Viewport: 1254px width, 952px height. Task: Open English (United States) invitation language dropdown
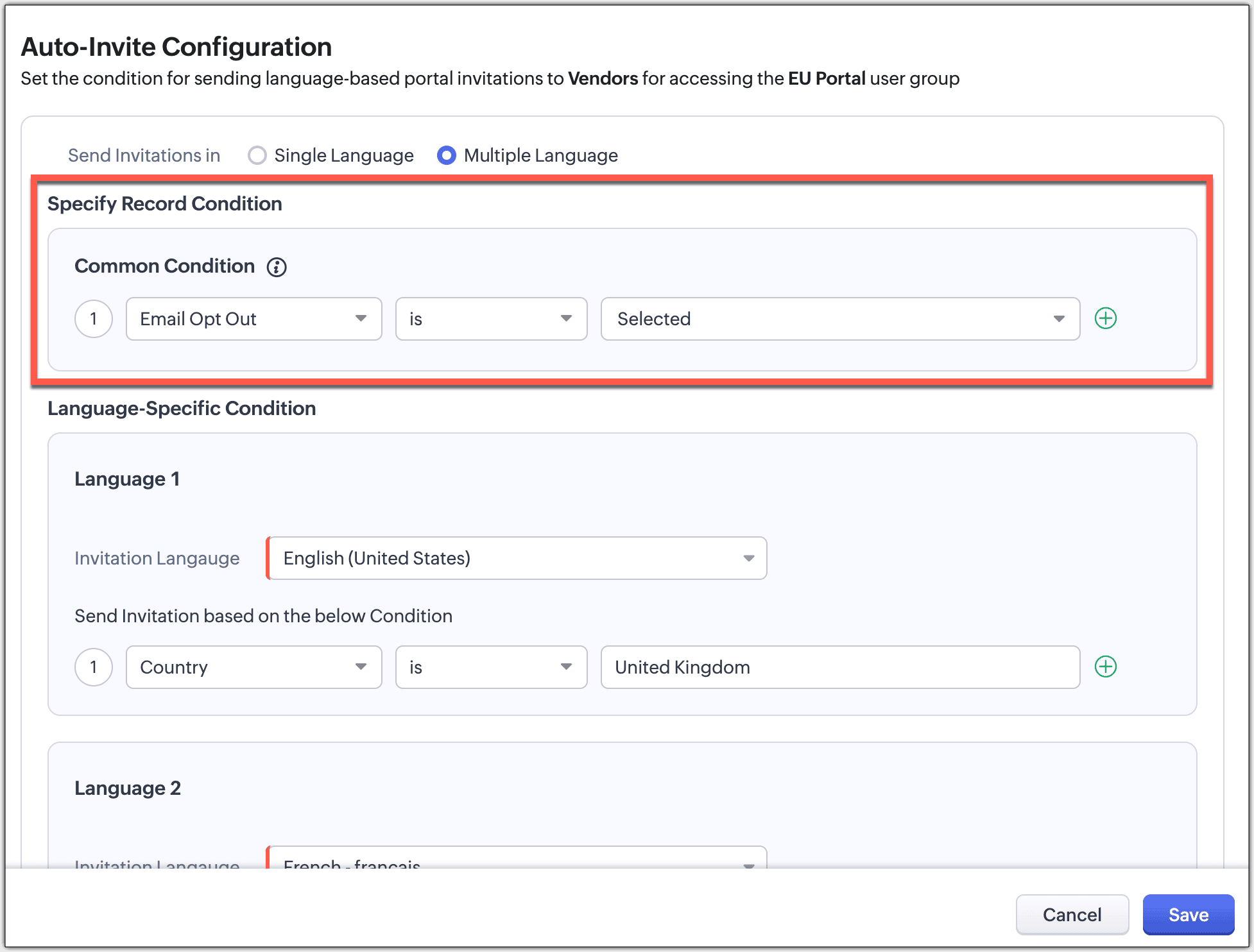point(517,558)
